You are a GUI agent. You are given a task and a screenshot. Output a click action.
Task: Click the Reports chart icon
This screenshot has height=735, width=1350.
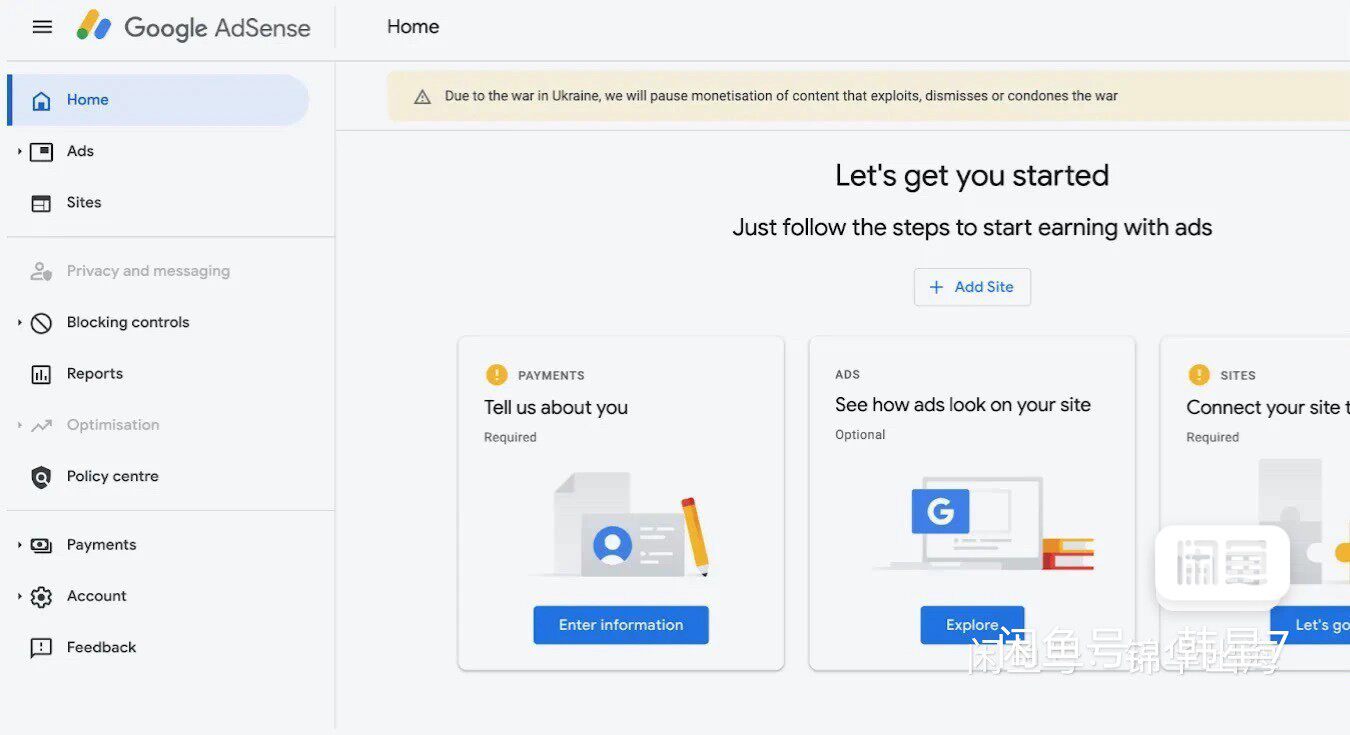(x=41, y=374)
